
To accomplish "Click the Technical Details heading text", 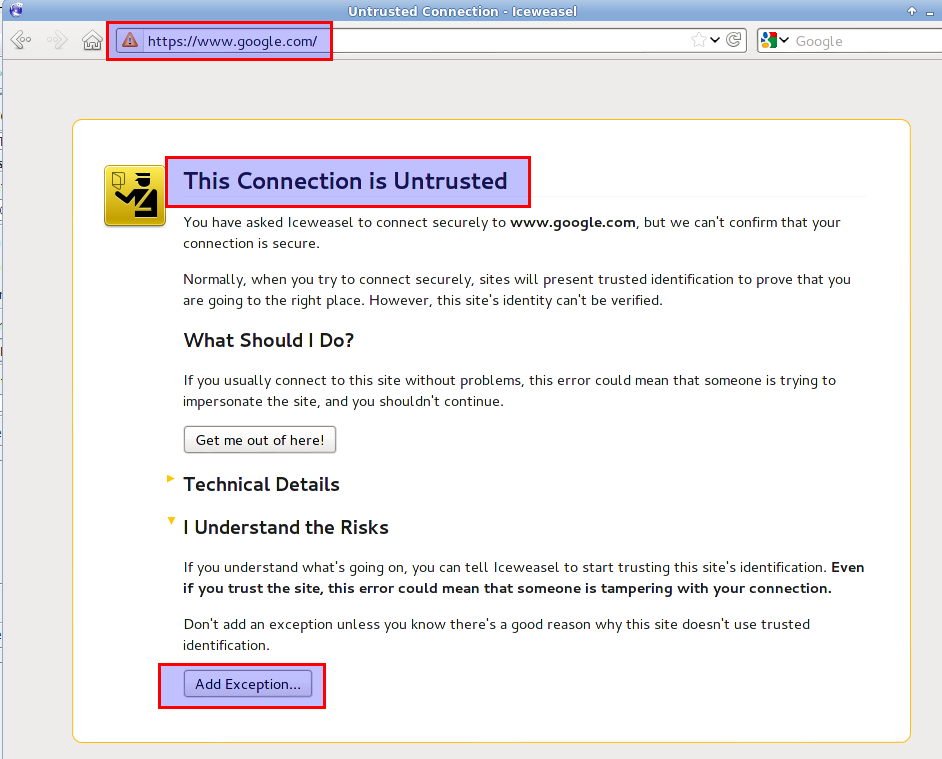I will click(x=261, y=484).
